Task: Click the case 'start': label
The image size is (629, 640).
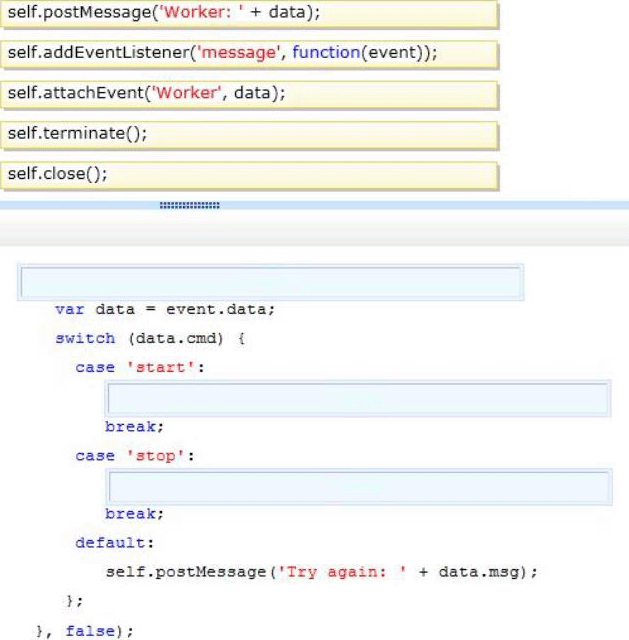Action: click(x=139, y=367)
